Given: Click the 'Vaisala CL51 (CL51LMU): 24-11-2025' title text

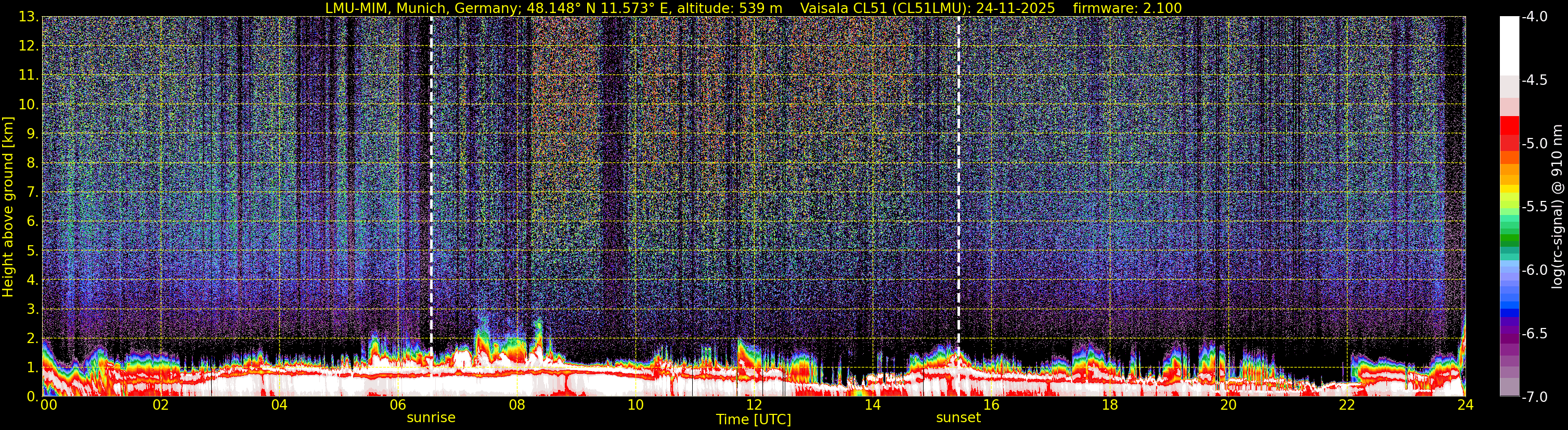Looking at the screenshot, I should point(928,8).
